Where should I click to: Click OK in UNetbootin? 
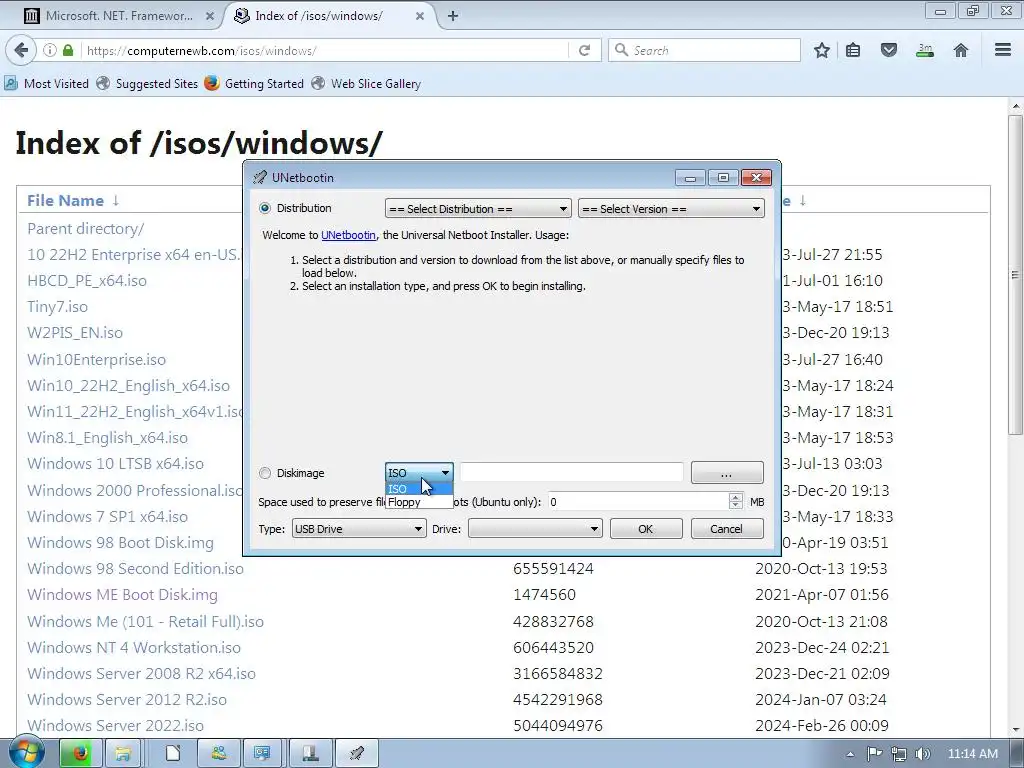[x=646, y=529]
